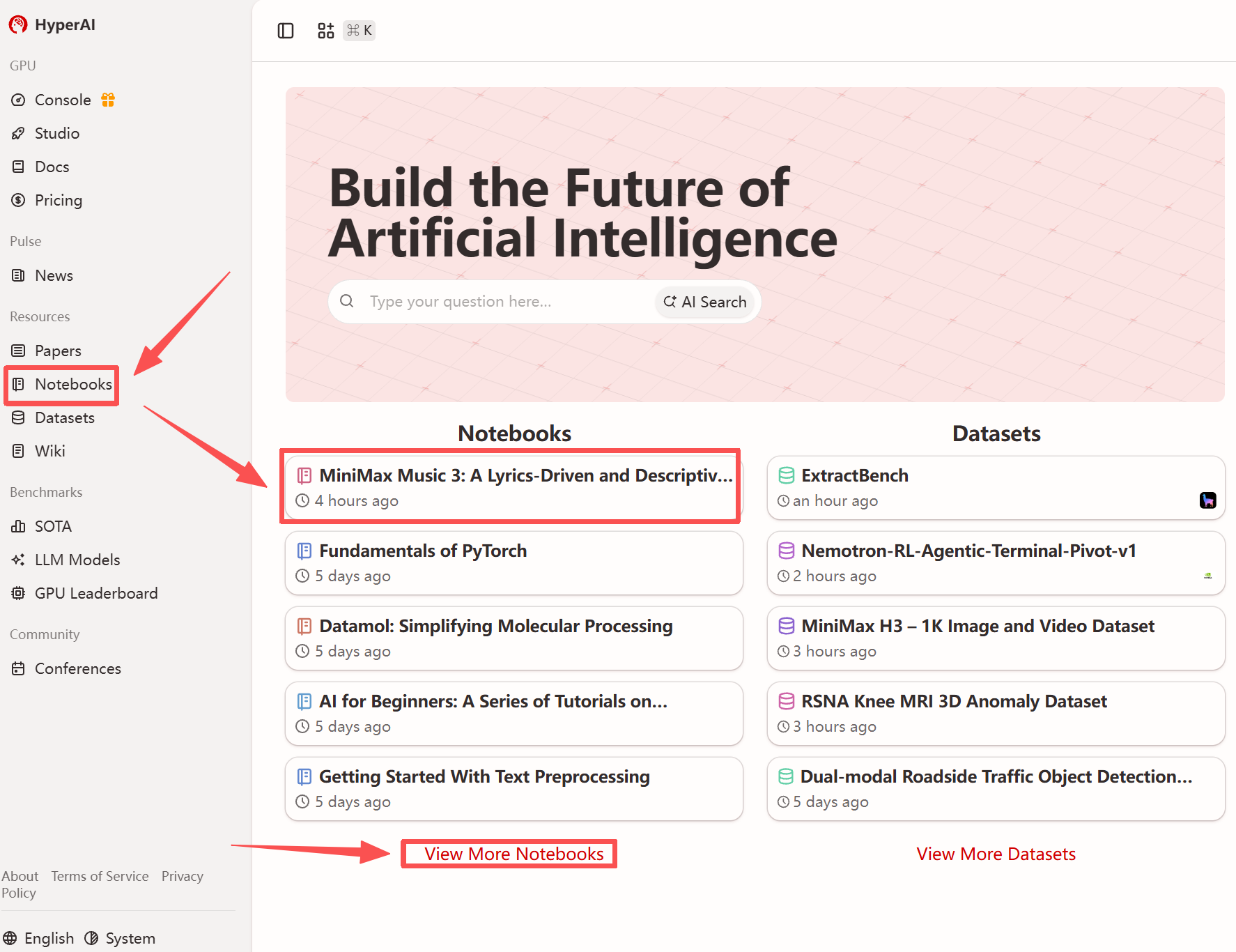Follow the View More Datasets link
The image size is (1236, 952).
click(x=996, y=854)
